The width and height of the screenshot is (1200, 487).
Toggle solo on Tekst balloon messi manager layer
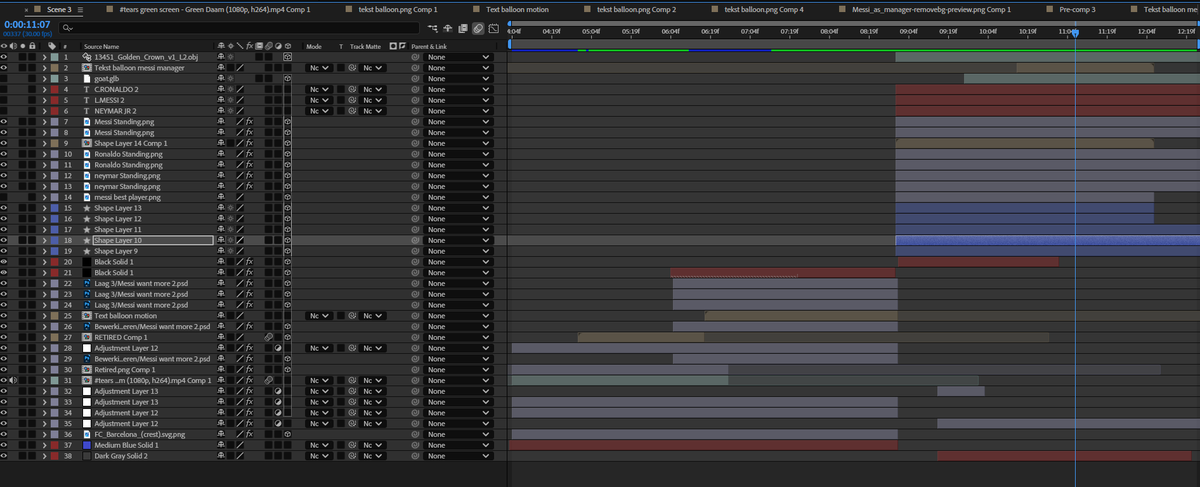pos(23,68)
